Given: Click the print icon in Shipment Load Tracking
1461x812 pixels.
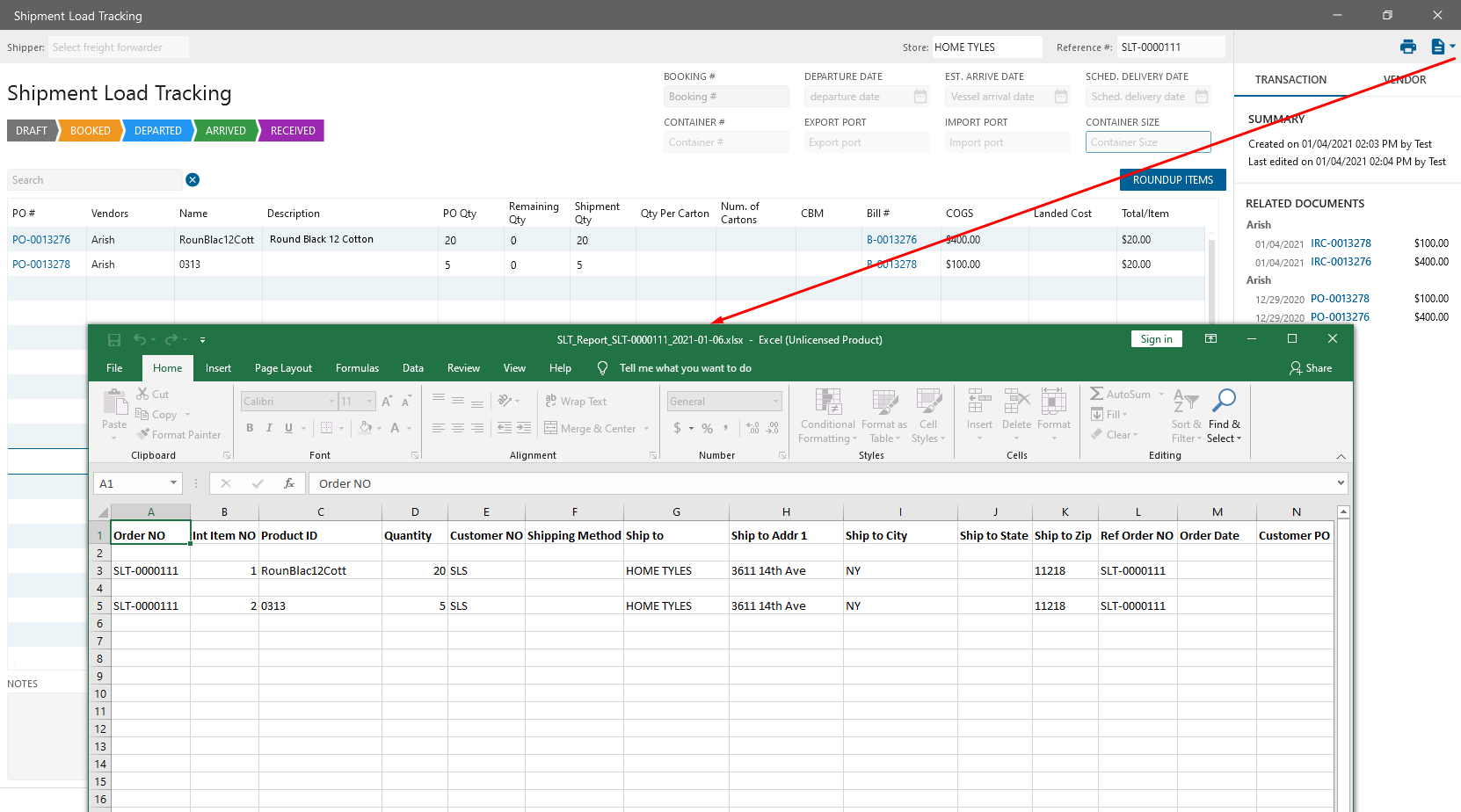Looking at the screenshot, I should point(1407,47).
